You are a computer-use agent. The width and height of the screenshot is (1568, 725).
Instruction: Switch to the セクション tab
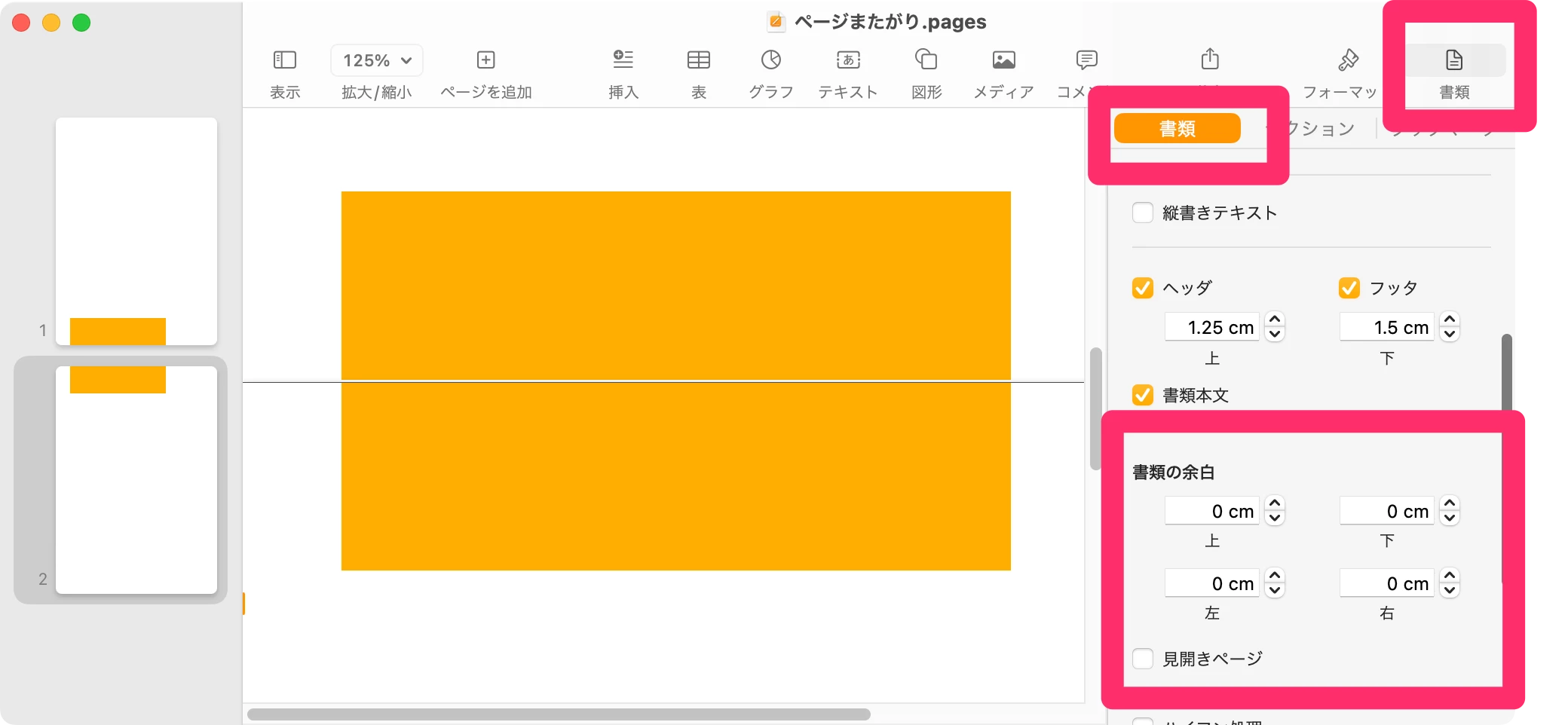coord(1320,129)
